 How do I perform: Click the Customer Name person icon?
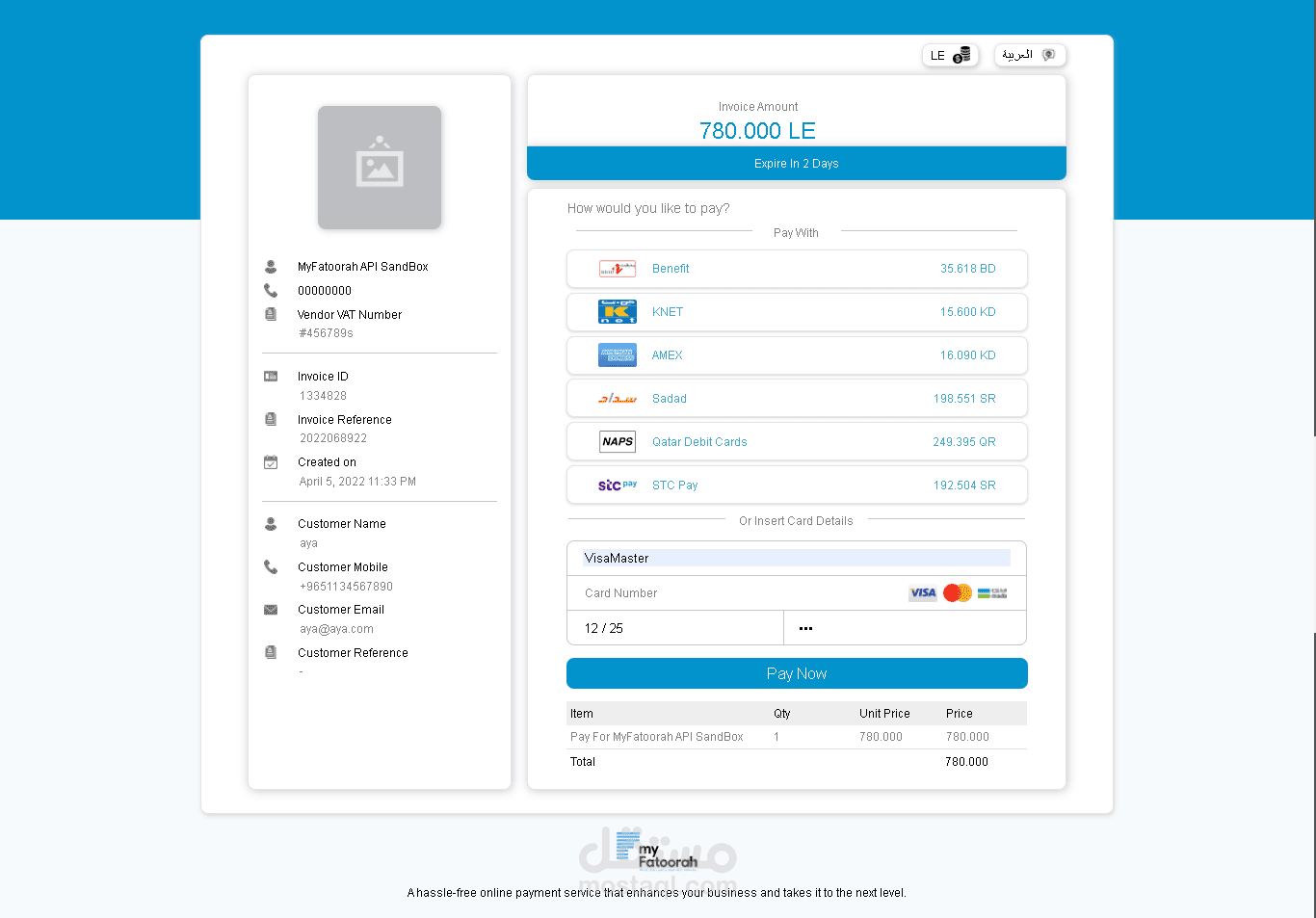pos(271,524)
